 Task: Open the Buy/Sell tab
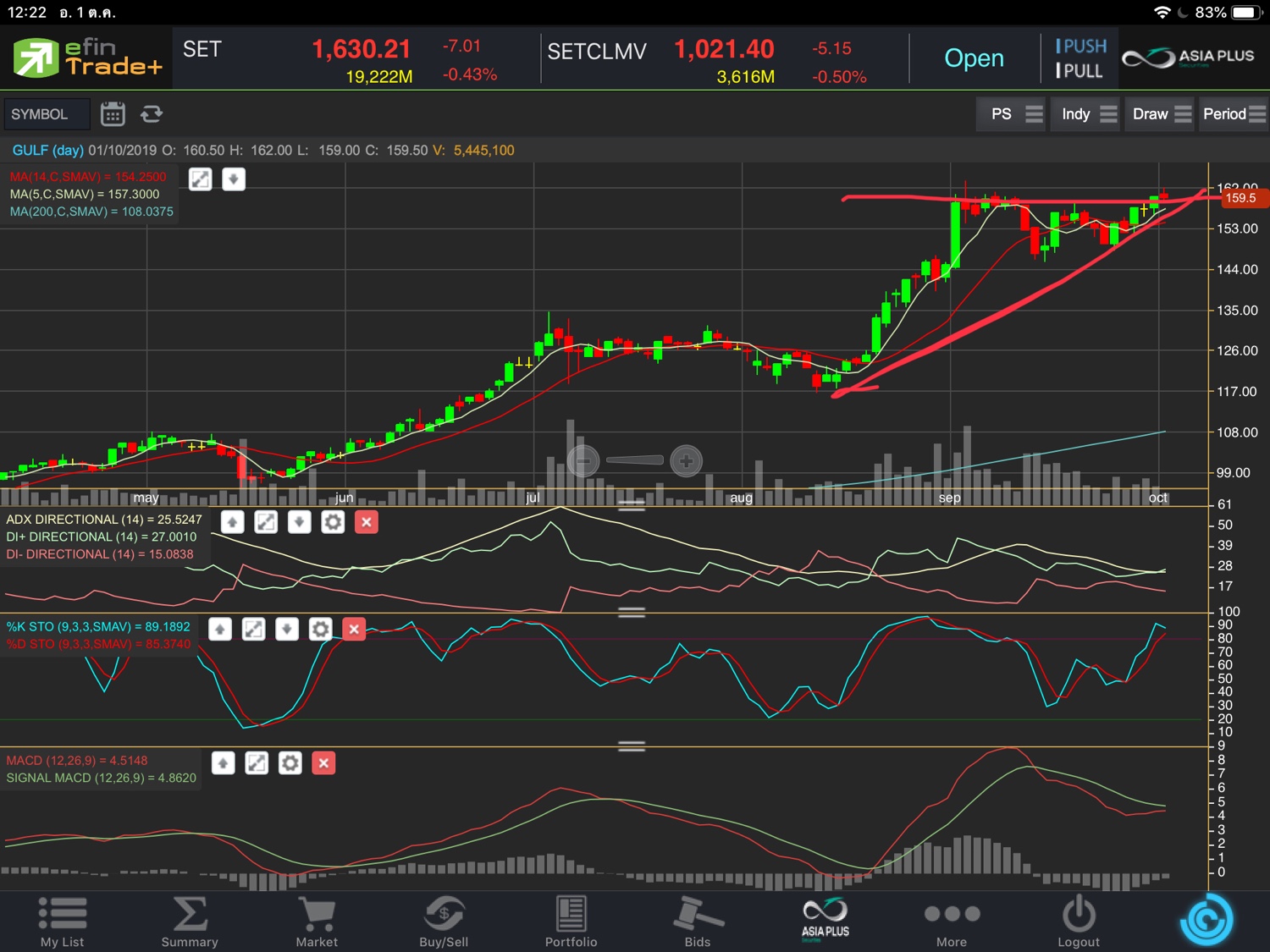444,922
